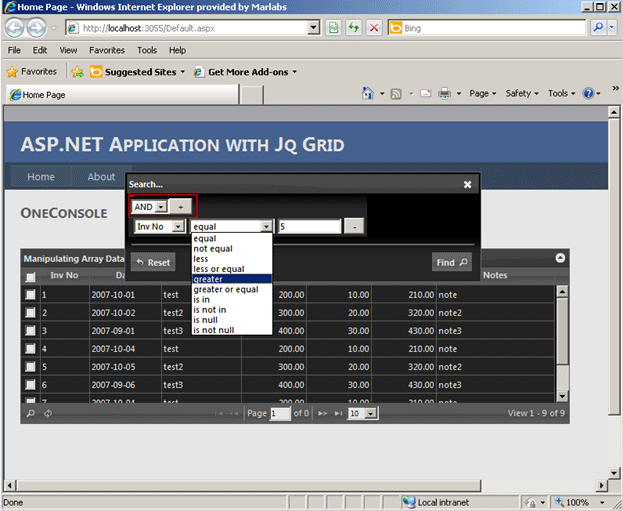623x511 pixels.
Task: Click the Refresh green arrows icon
Action: click(354, 28)
